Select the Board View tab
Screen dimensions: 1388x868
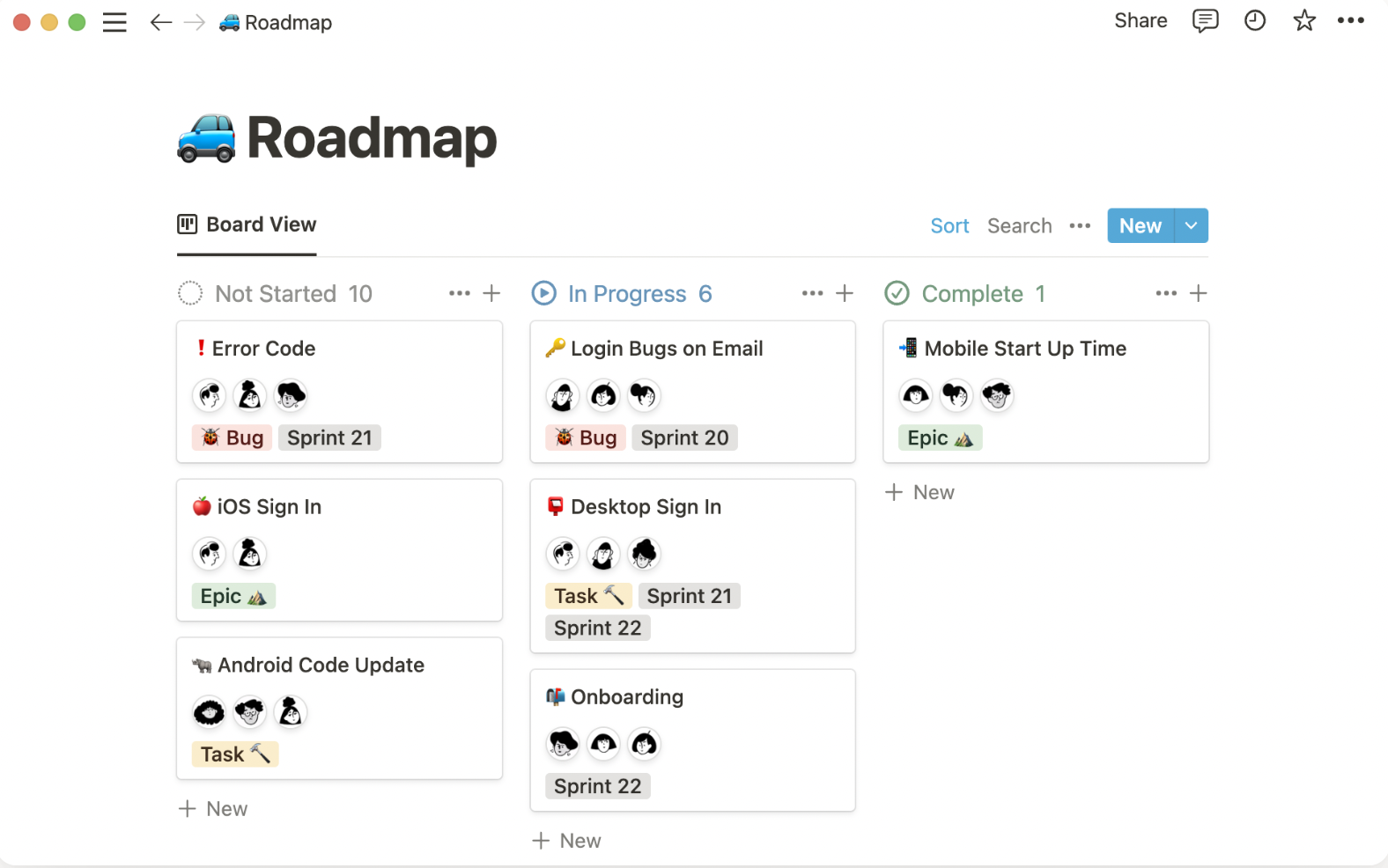click(x=247, y=225)
